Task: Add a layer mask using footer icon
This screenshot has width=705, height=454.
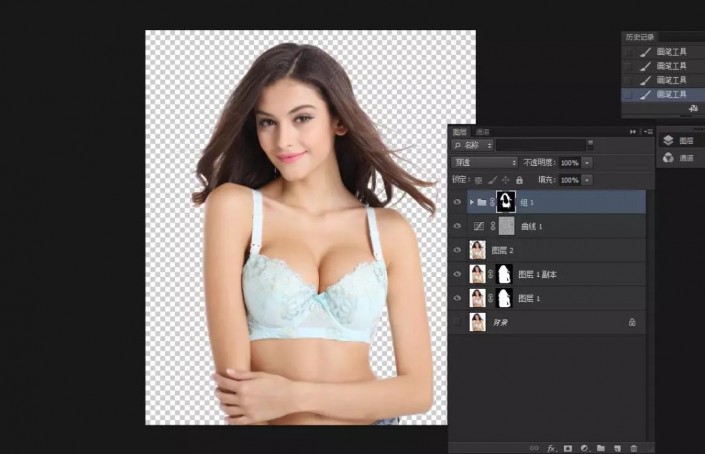Action: click(x=568, y=448)
